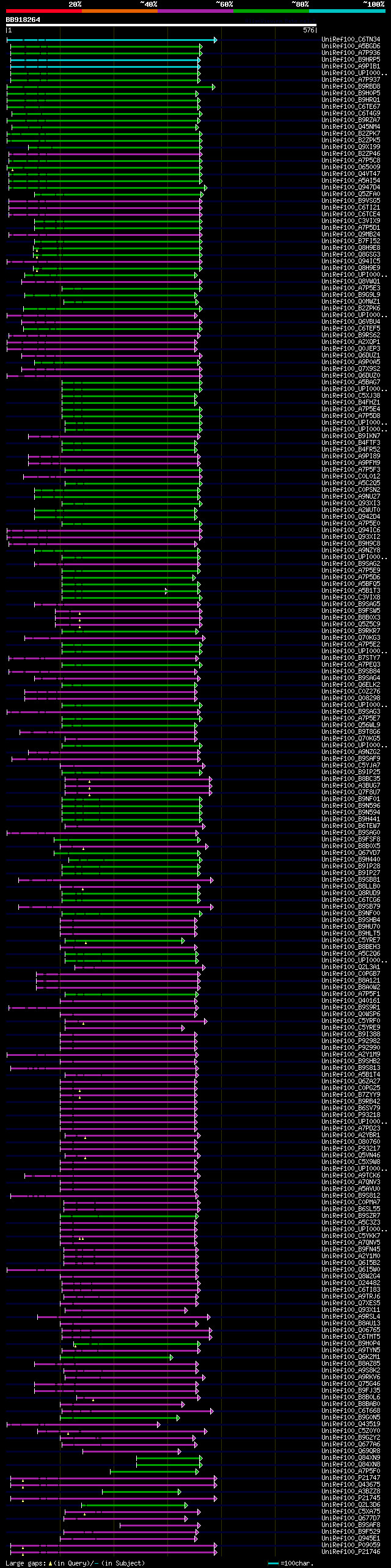Select UniRef100_B9IP25 in the hit list
The image size is (391, 1568).
[351, 772]
